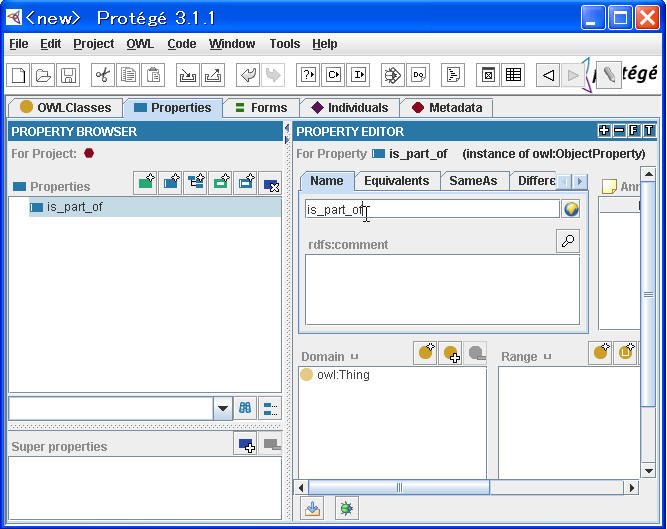Click the 'F' button in editor header
This screenshot has height=529, width=667.
click(634, 131)
